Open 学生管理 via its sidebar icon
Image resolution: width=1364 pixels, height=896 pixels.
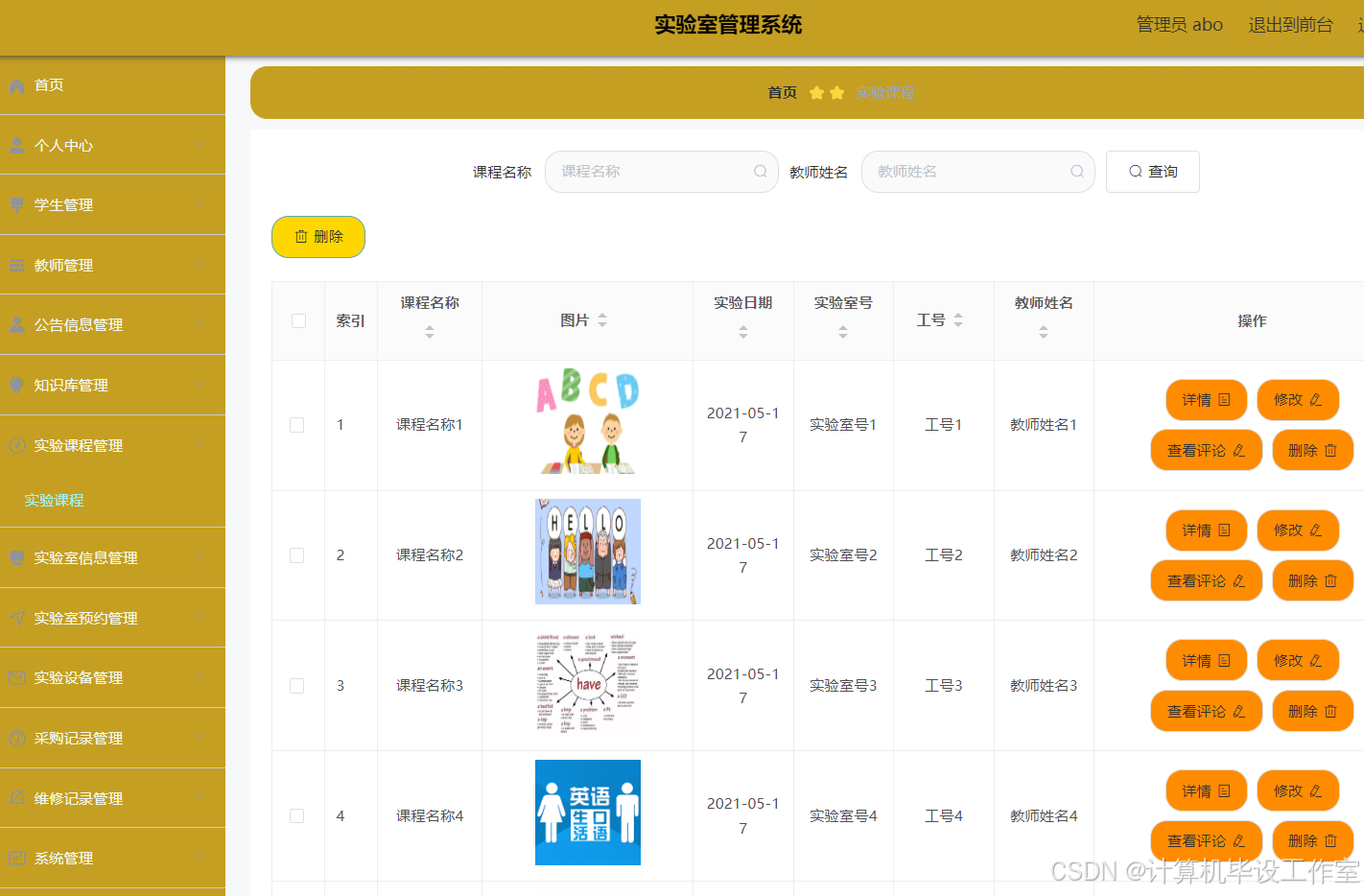[17, 204]
